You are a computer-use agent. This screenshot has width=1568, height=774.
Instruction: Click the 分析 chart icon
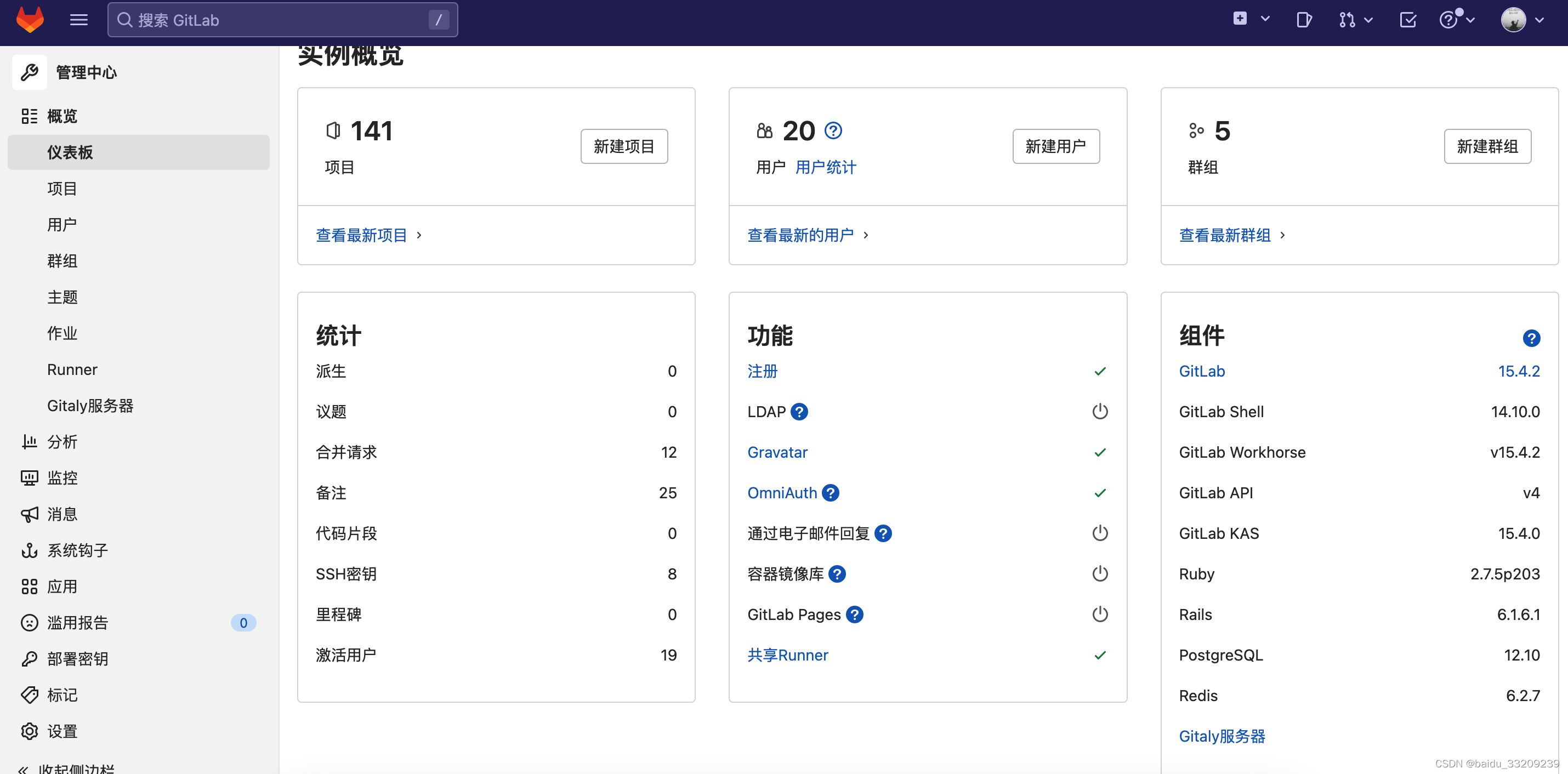coord(29,442)
